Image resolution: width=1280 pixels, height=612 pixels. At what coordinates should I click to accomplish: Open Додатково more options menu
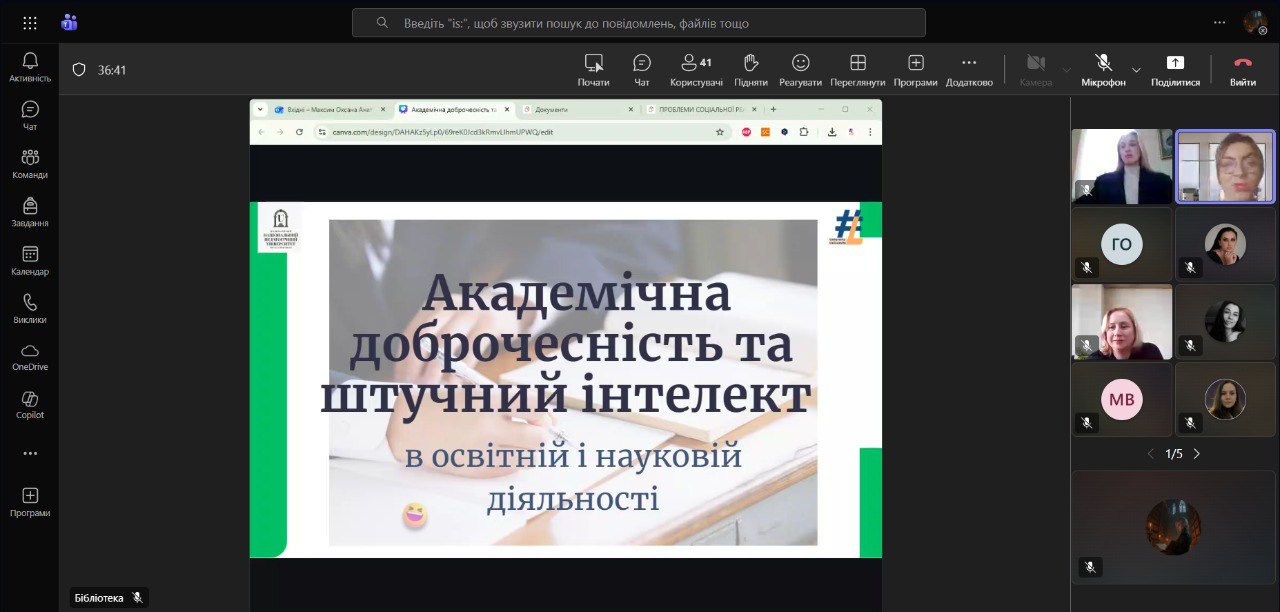[968, 69]
